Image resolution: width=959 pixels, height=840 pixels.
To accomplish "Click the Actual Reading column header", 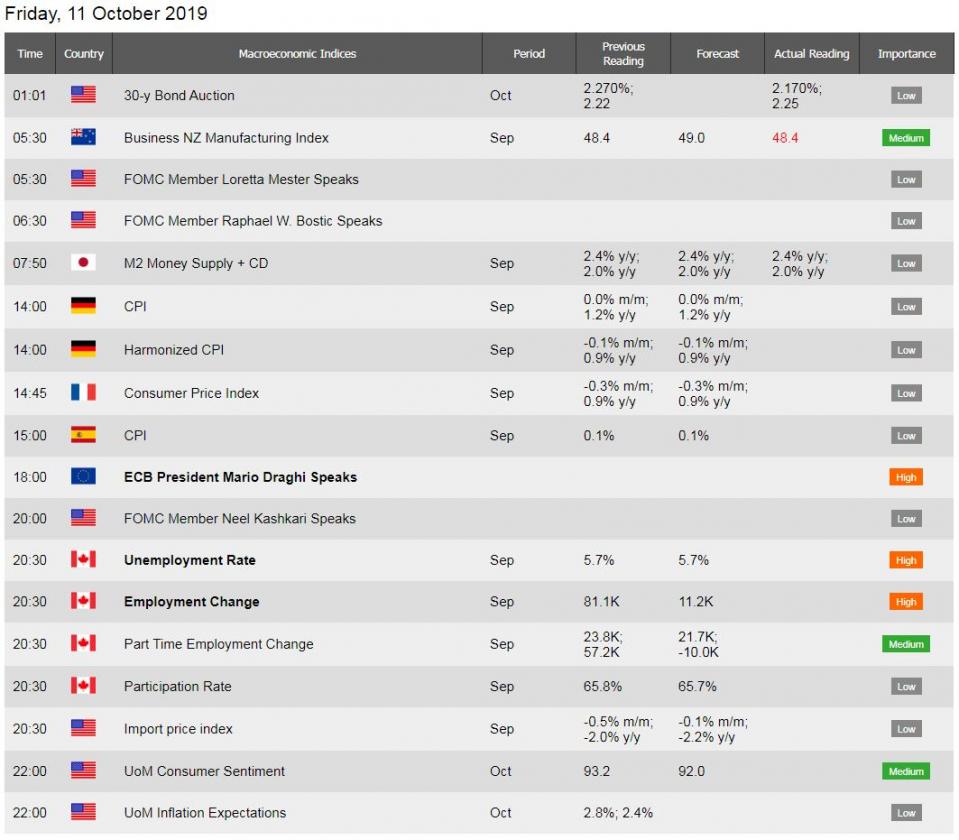I will [811, 54].
